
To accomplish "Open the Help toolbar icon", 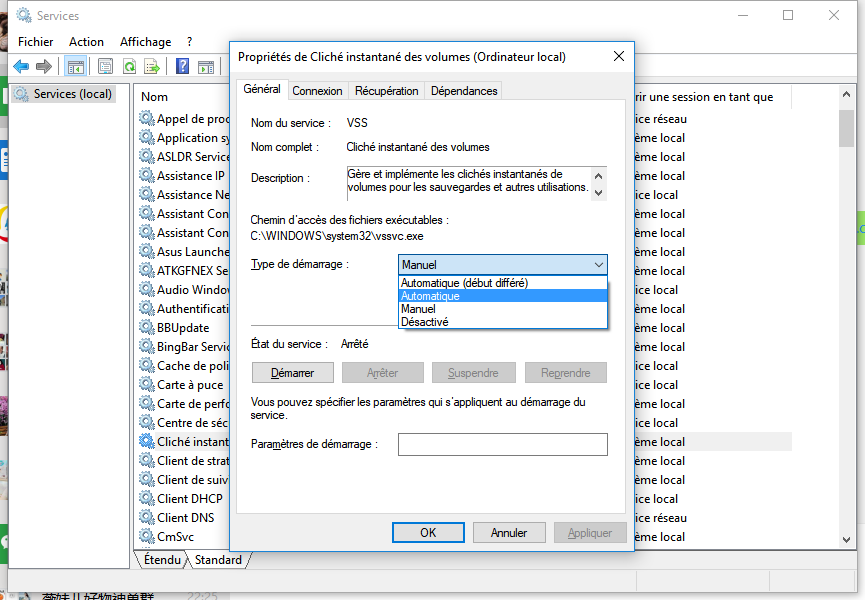I will (183, 66).
